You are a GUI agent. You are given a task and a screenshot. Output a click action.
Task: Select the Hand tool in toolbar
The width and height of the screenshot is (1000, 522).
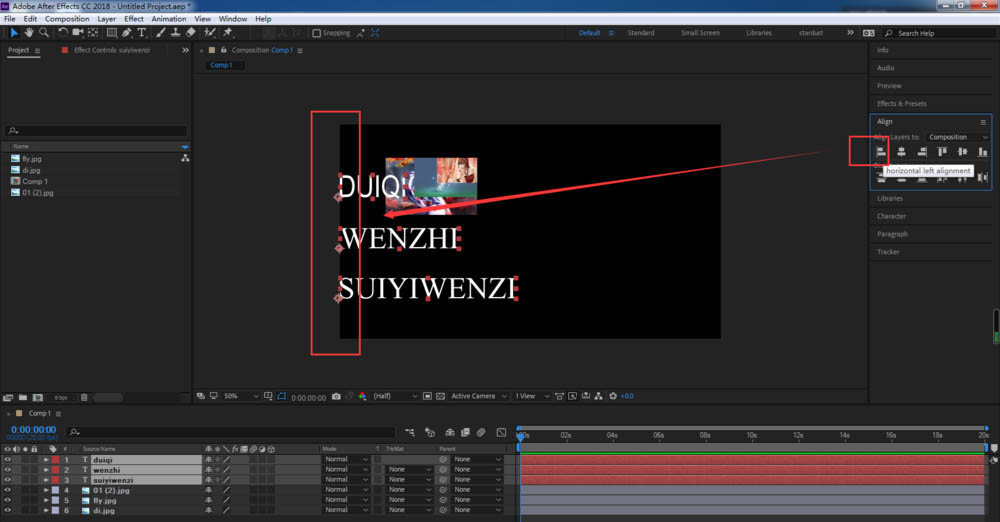pos(29,33)
